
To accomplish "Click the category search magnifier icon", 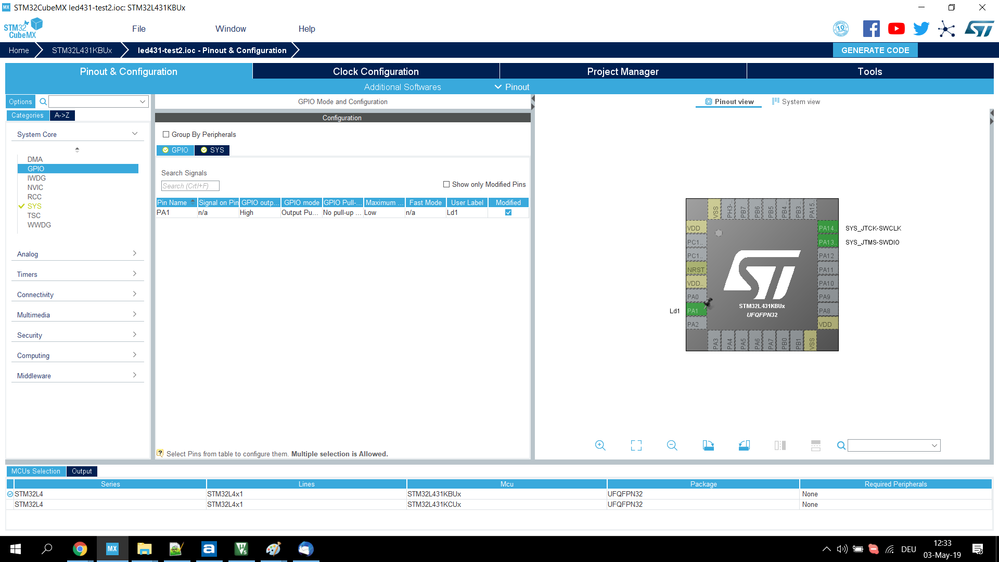I will 43,102.
